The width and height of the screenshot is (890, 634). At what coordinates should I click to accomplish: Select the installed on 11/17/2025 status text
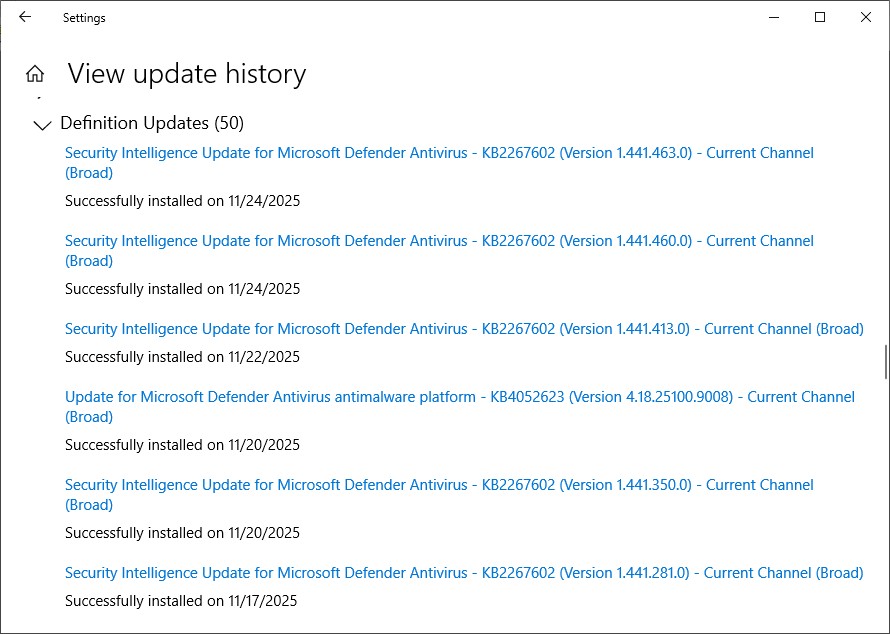pos(181,601)
